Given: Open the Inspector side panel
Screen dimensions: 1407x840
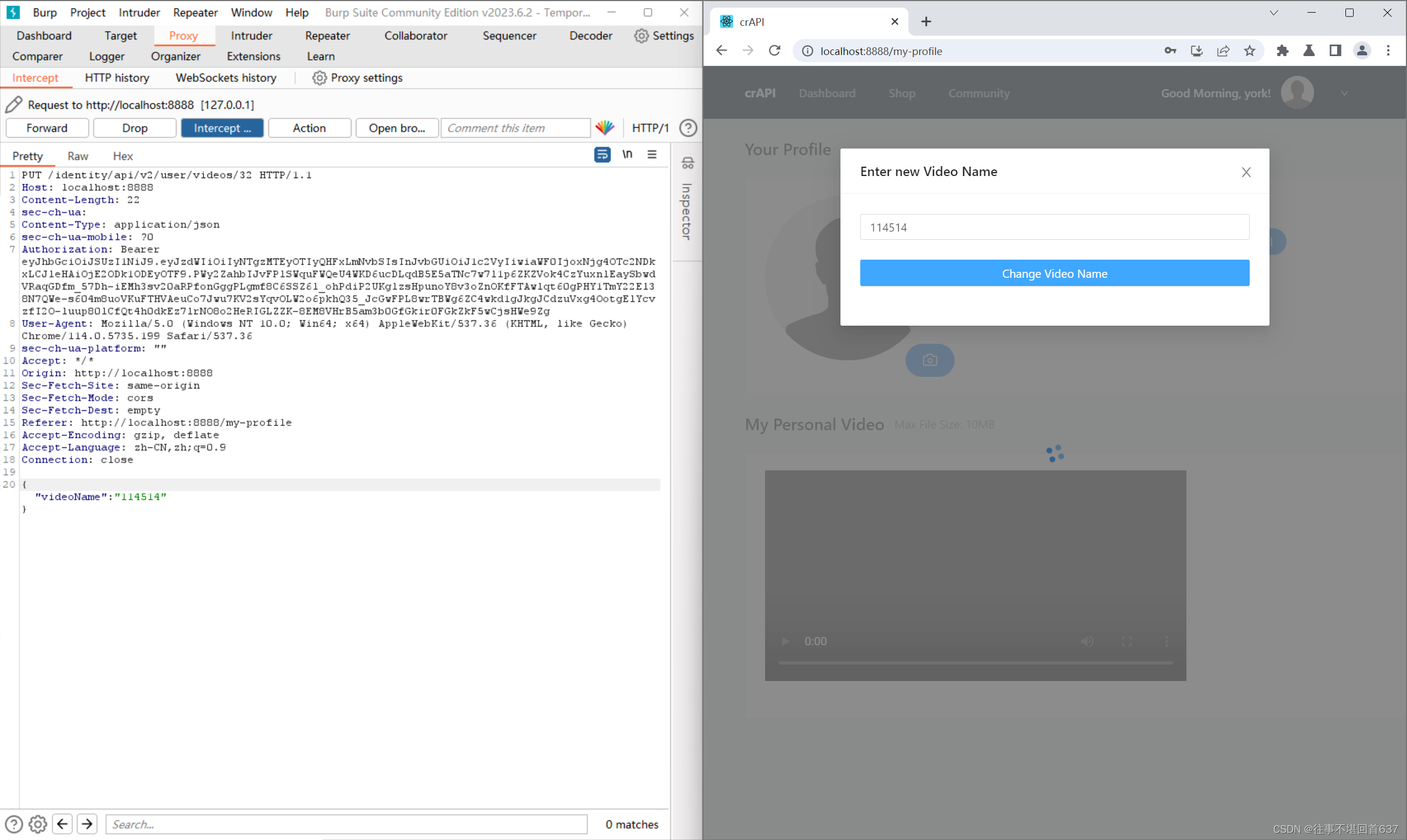Looking at the screenshot, I should point(686,211).
